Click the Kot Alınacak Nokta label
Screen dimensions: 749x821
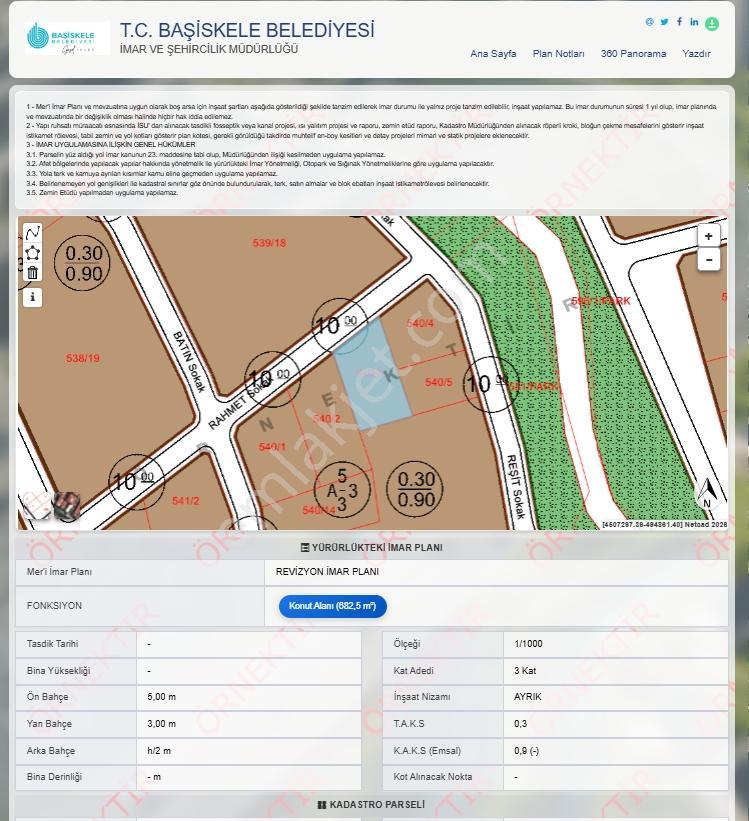click(433, 776)
